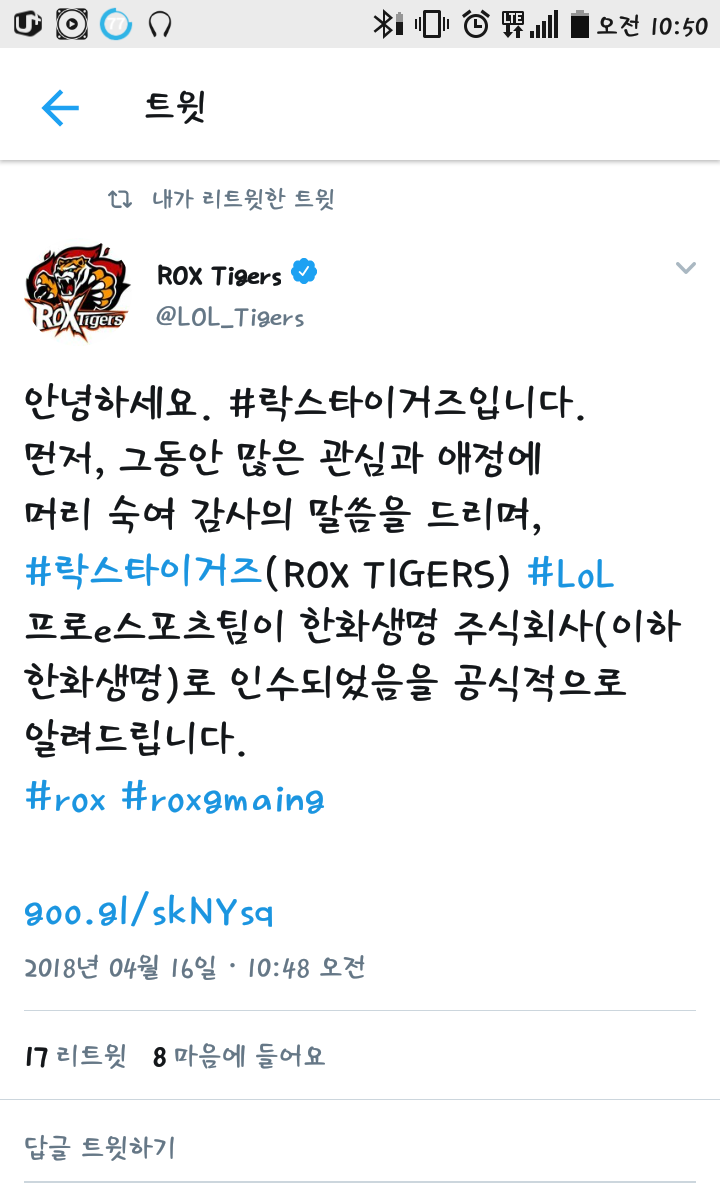720x1193 pixels.
Task: Tap the Bluetooth status bar icon
Action: pos(387,24)
